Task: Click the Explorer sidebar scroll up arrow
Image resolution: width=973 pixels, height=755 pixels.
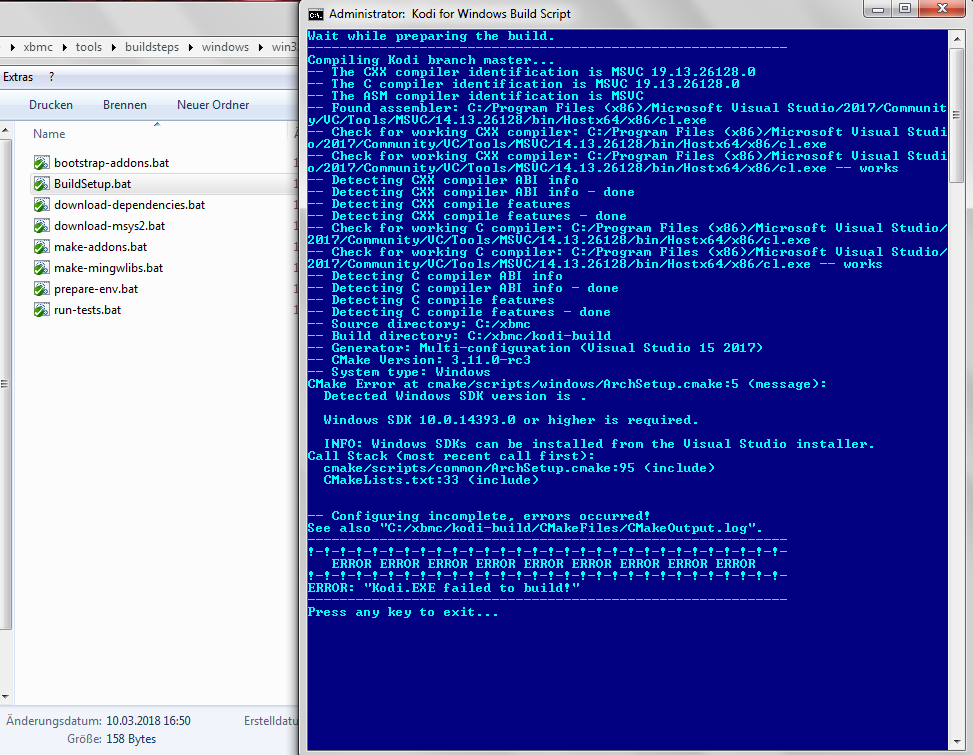Action: click(6, 131)
